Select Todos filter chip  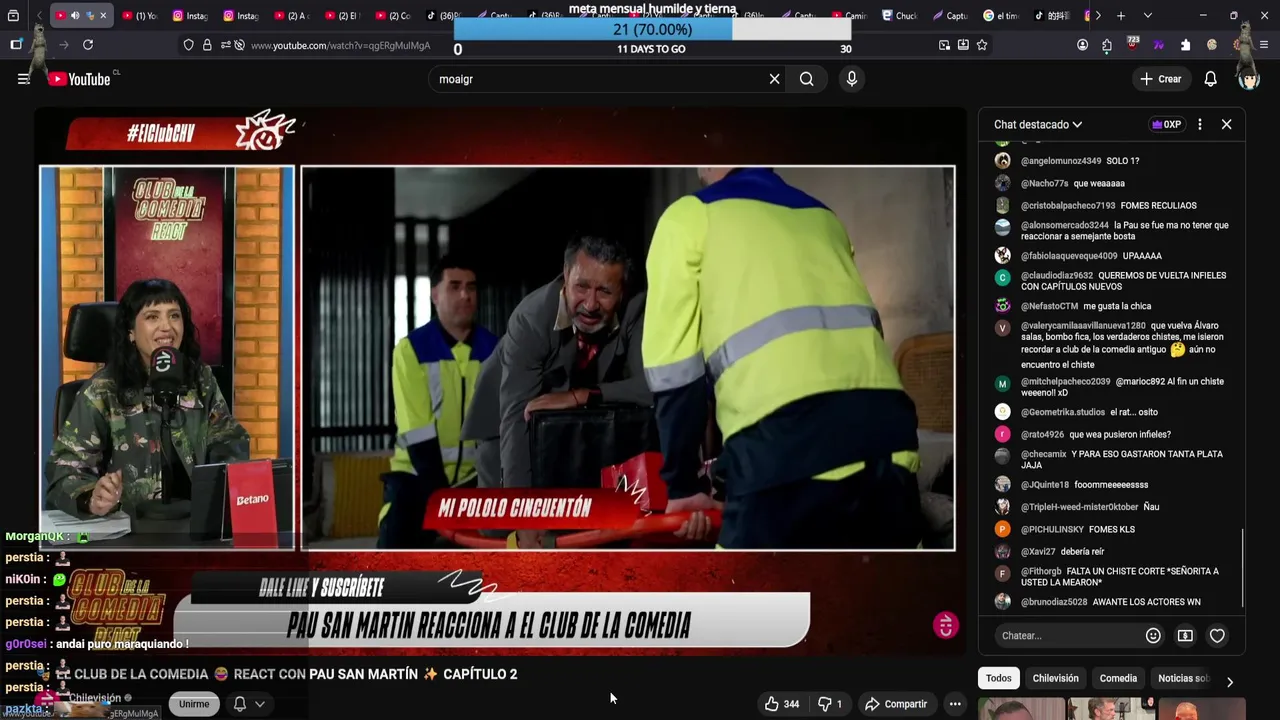tap(999, 678)
